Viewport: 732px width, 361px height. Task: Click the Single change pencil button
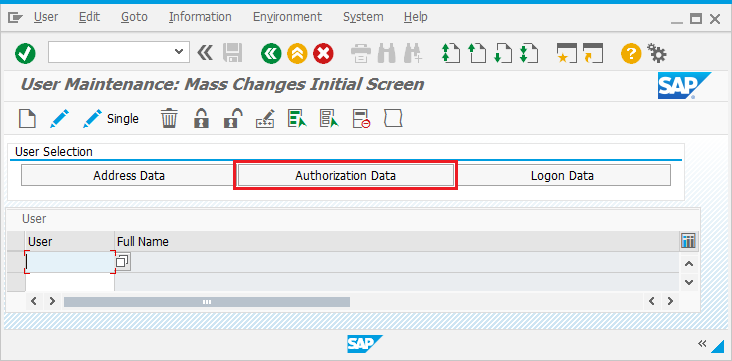110,119
